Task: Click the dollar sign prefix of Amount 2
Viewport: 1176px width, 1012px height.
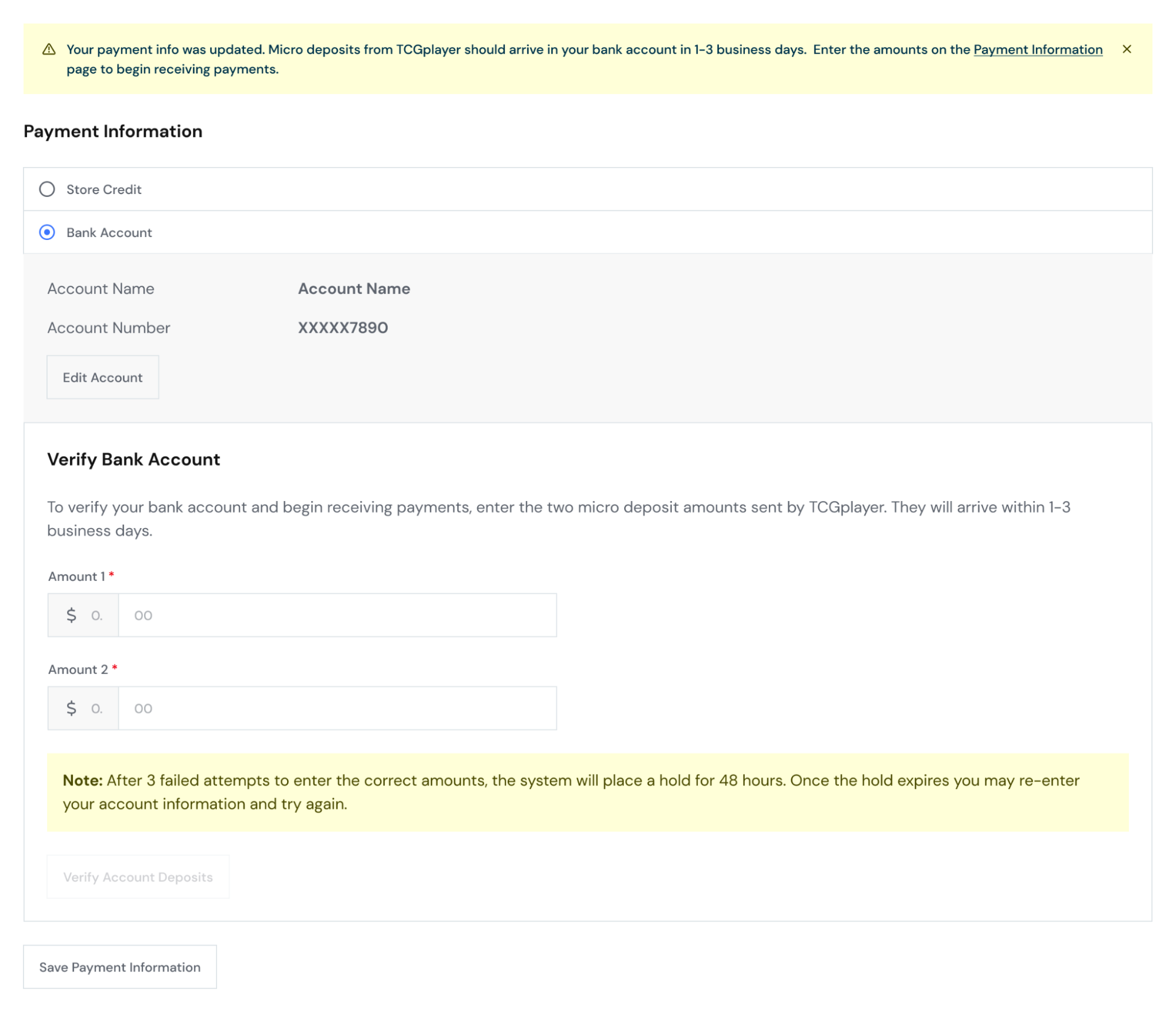Action: click(71, 708)
